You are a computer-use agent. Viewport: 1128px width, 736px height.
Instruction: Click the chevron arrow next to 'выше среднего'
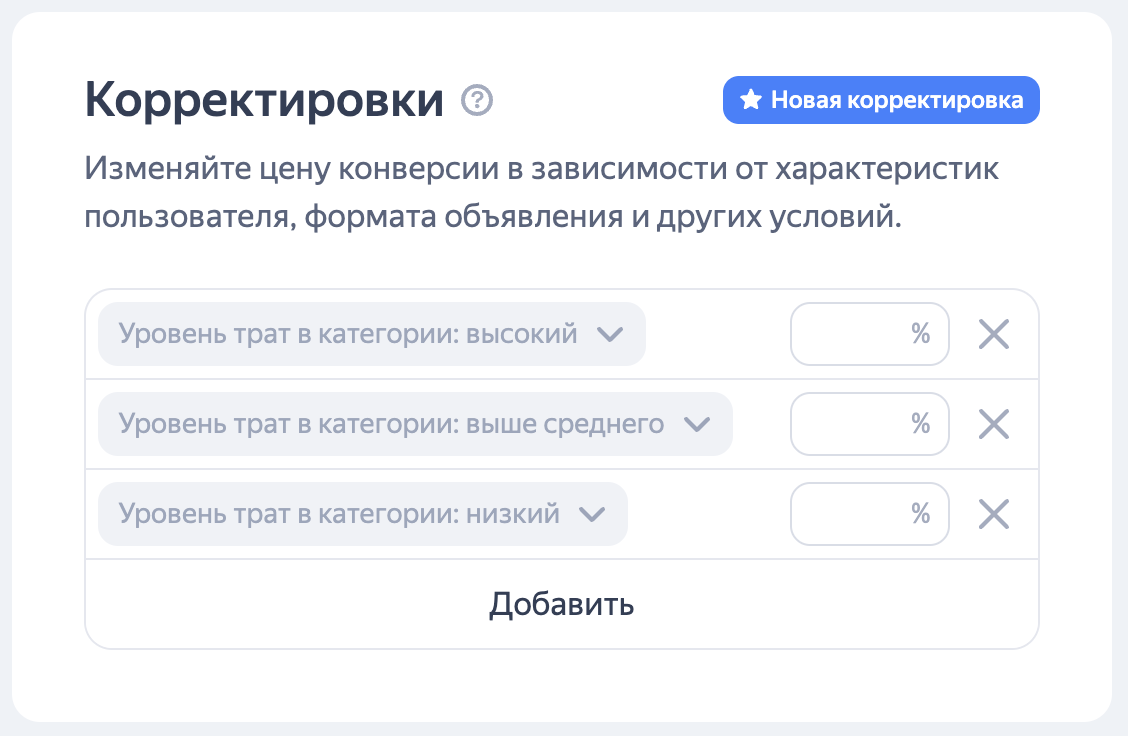tap(696, 424)
